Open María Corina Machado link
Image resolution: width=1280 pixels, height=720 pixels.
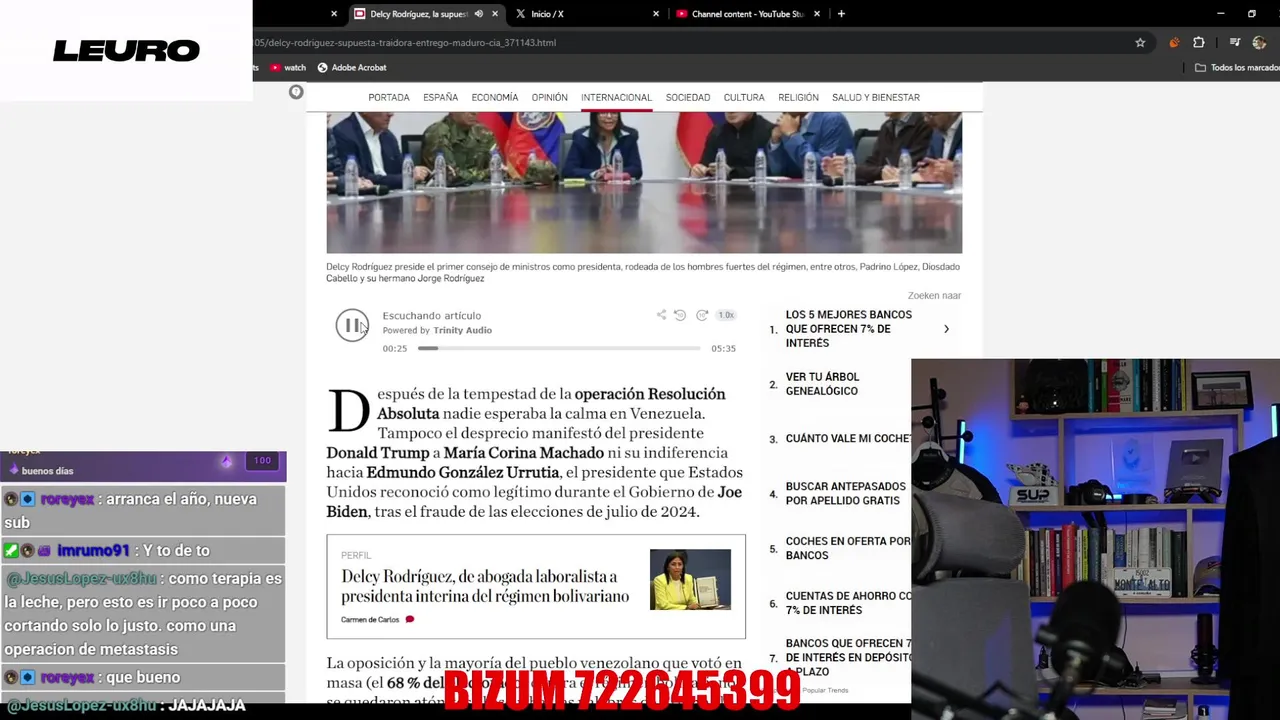pyautogui.click(x=524, y=453)
